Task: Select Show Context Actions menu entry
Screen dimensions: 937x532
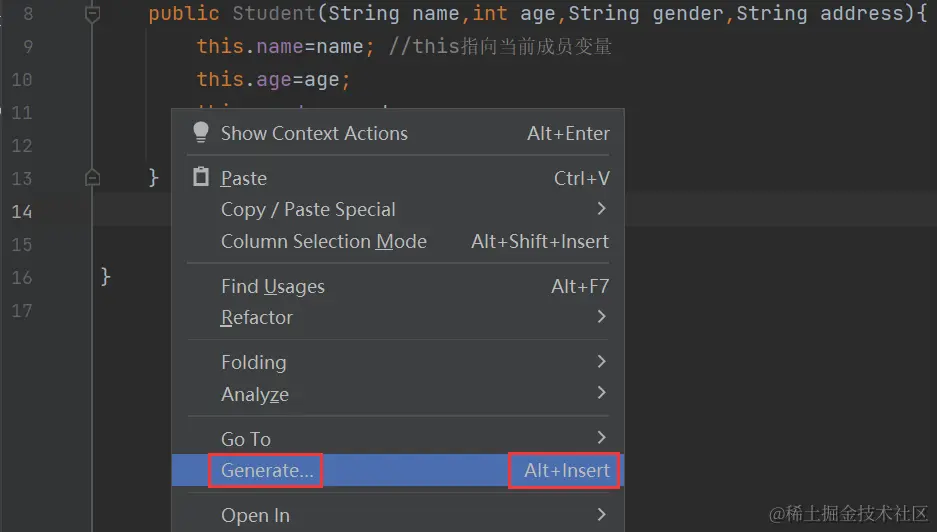Action: [314, 133]
